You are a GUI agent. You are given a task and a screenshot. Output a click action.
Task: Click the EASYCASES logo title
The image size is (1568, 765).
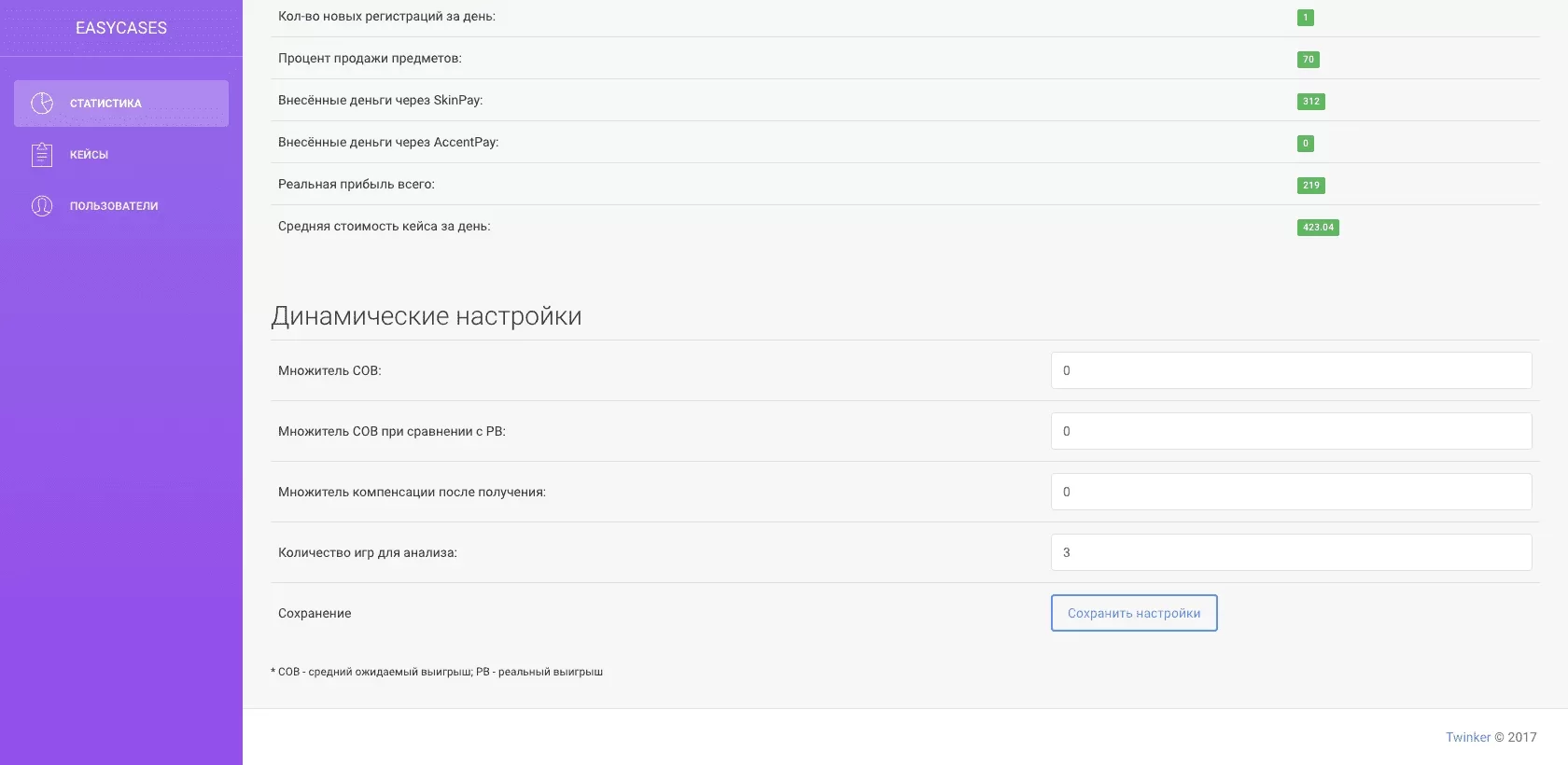coord(121,28)
